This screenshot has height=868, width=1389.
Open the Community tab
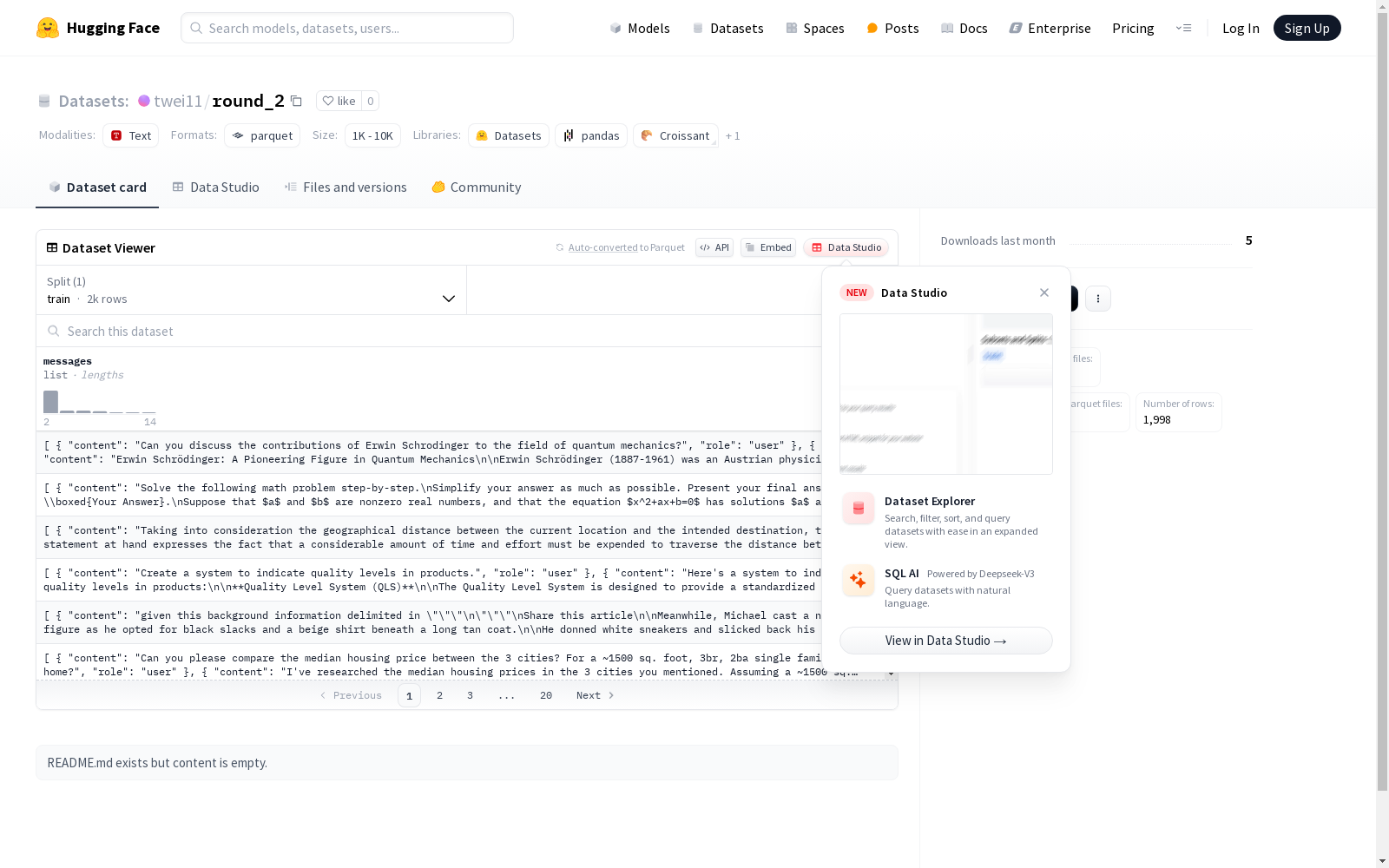[477, 187]
